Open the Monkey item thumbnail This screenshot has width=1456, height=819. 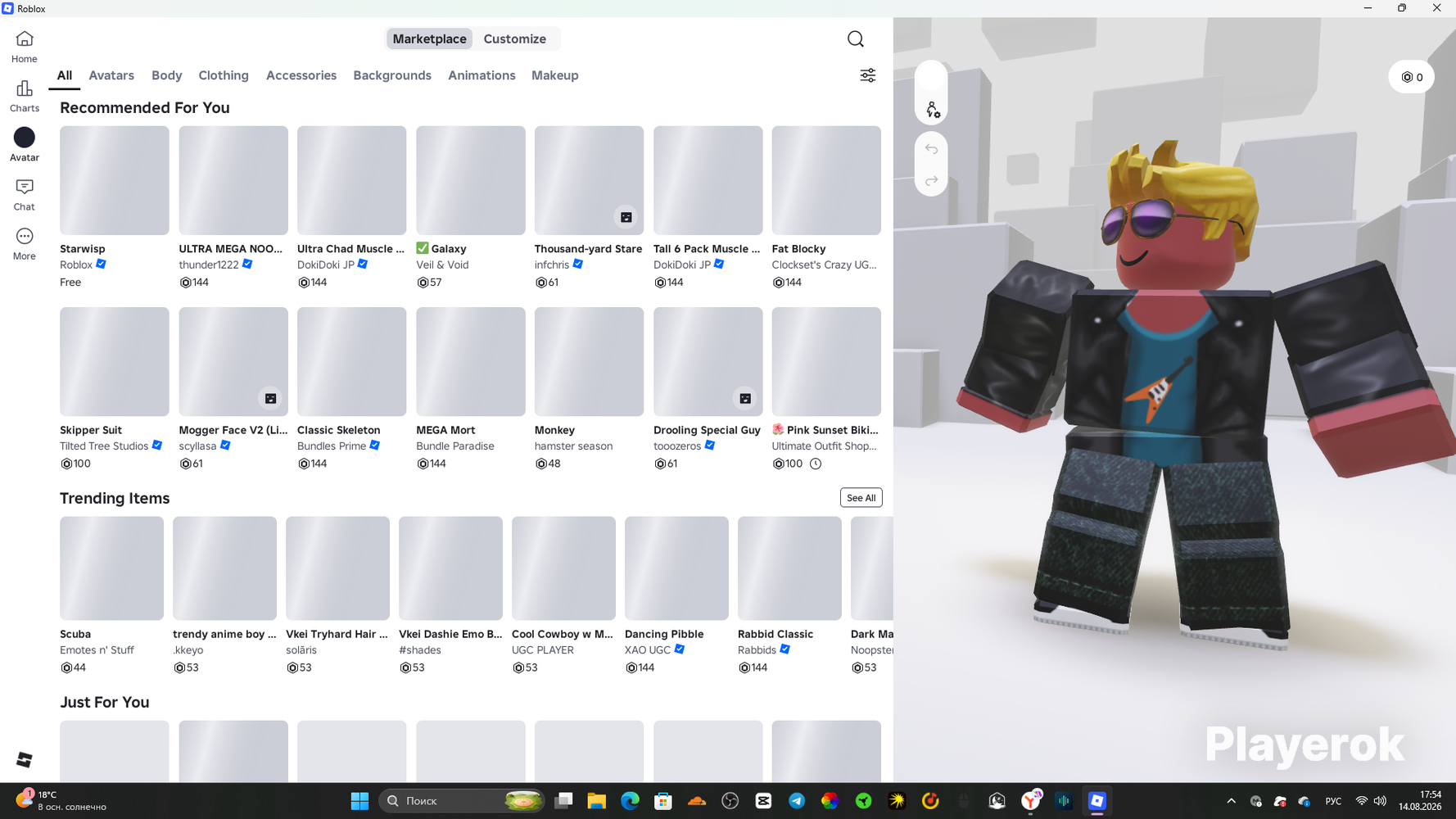coord(589,361)
